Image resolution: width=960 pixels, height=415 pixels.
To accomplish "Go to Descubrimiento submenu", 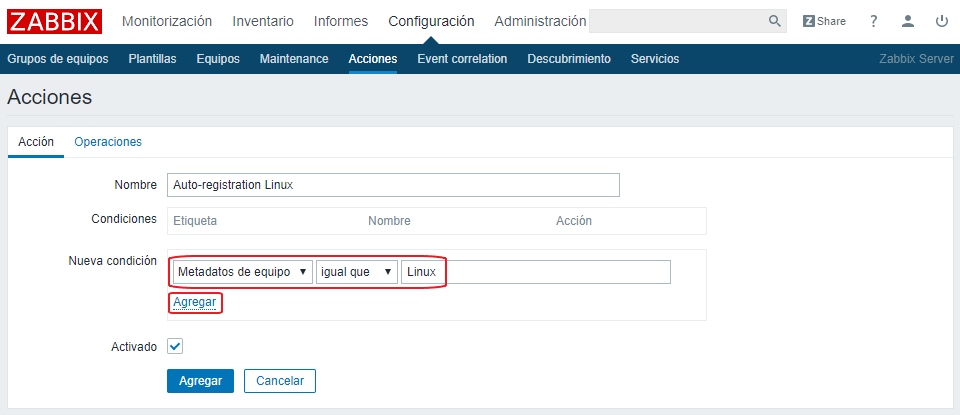I will point(569,59).
